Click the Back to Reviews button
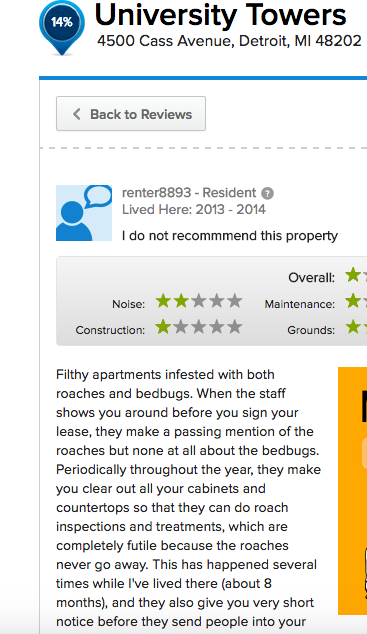This screenshot has height=634, width=367. (x=131, y=114)
